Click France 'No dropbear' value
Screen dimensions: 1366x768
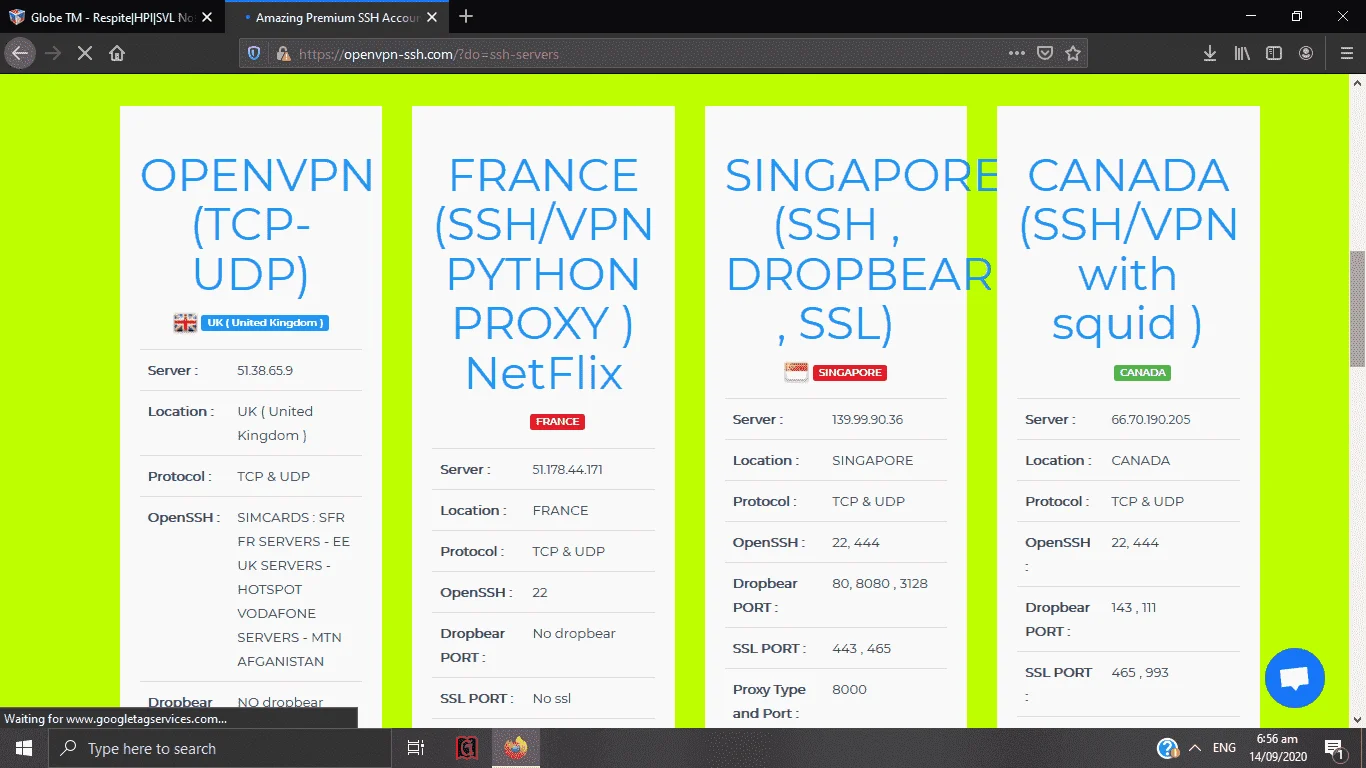574,633
